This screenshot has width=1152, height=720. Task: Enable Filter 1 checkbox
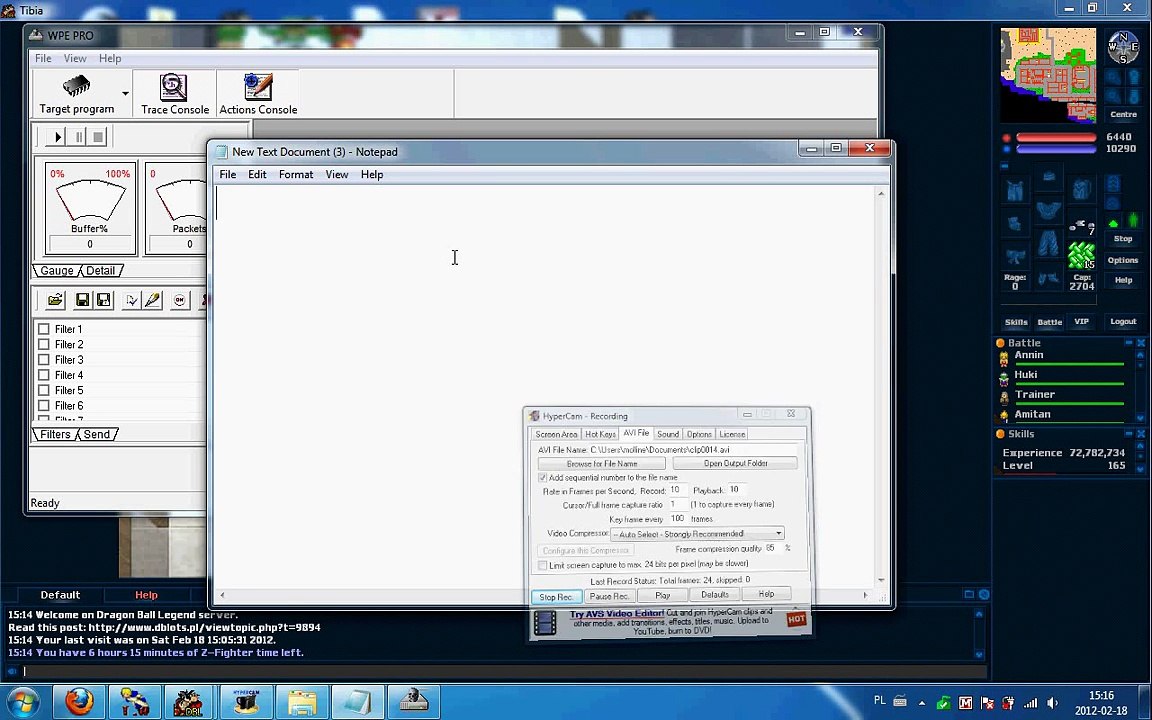tap(43, 329)
